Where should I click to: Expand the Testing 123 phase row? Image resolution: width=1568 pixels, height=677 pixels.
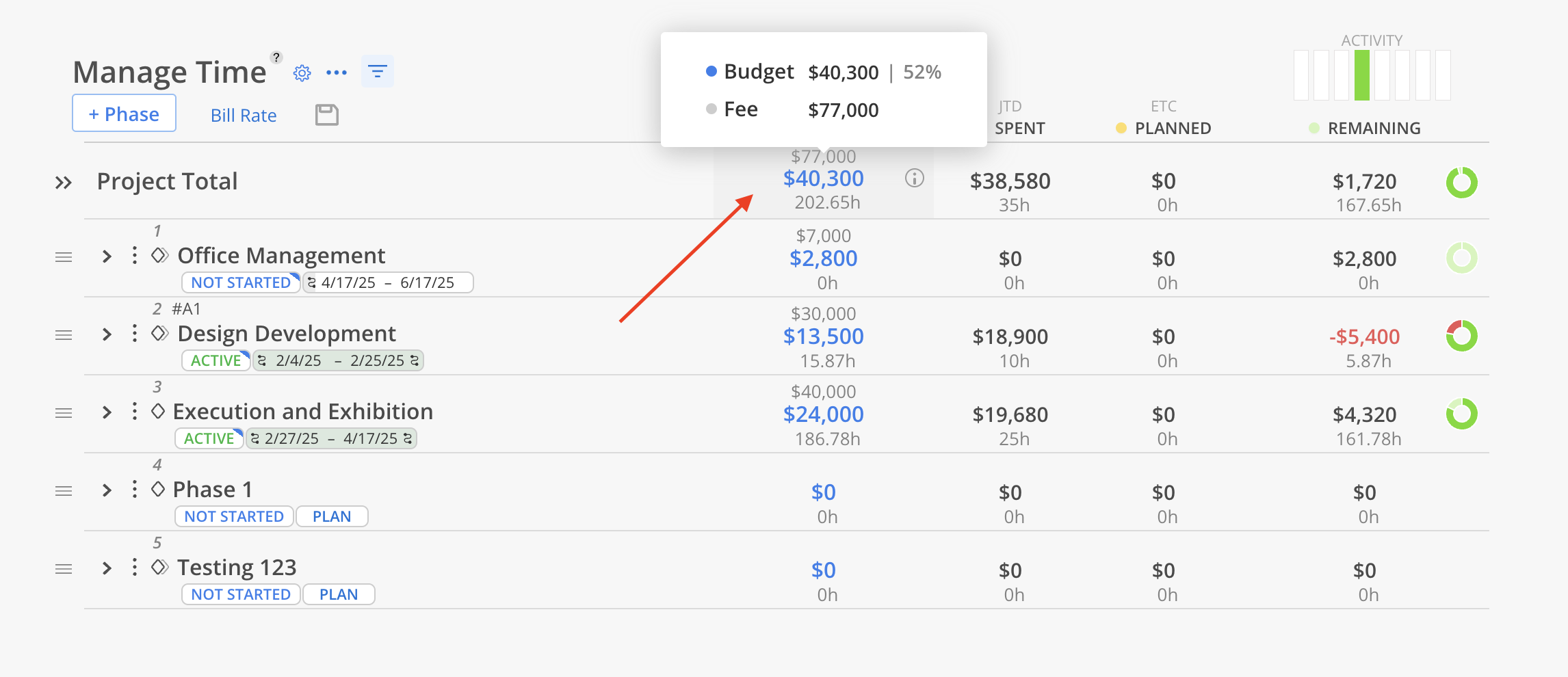pos(107,568)
